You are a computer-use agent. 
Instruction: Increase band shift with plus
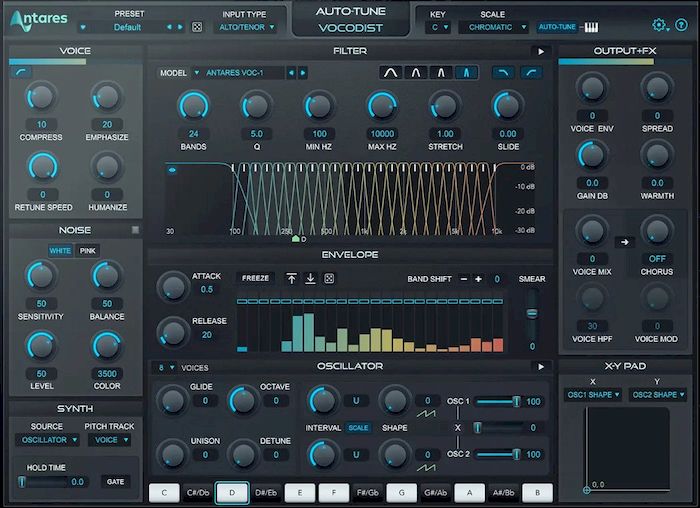coord(478,279)
